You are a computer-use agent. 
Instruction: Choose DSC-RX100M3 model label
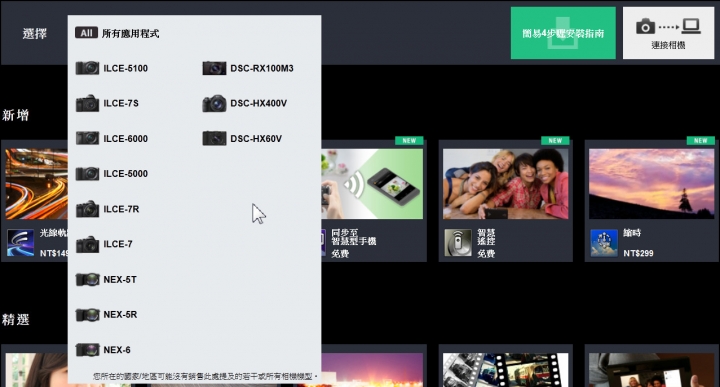click(262, 68)
